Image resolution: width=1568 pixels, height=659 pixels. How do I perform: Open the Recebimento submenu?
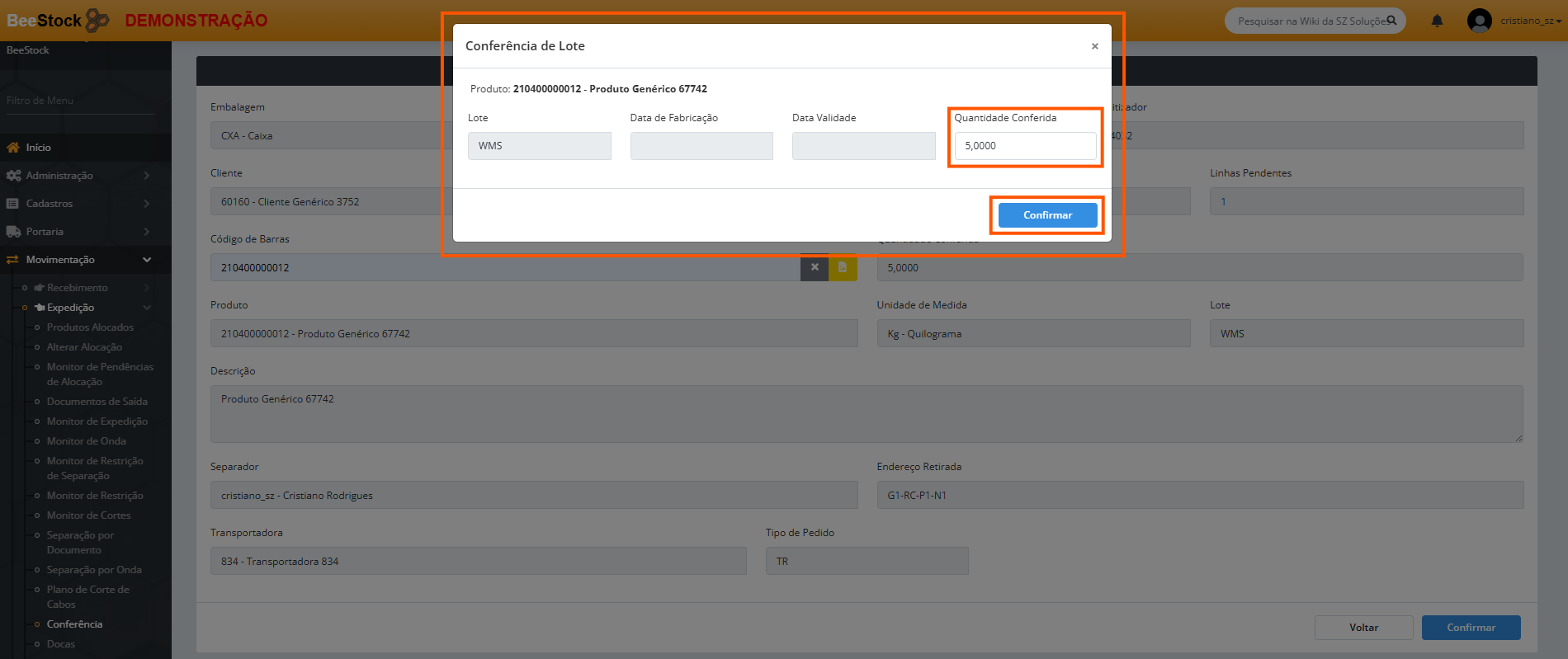(78, 288)
